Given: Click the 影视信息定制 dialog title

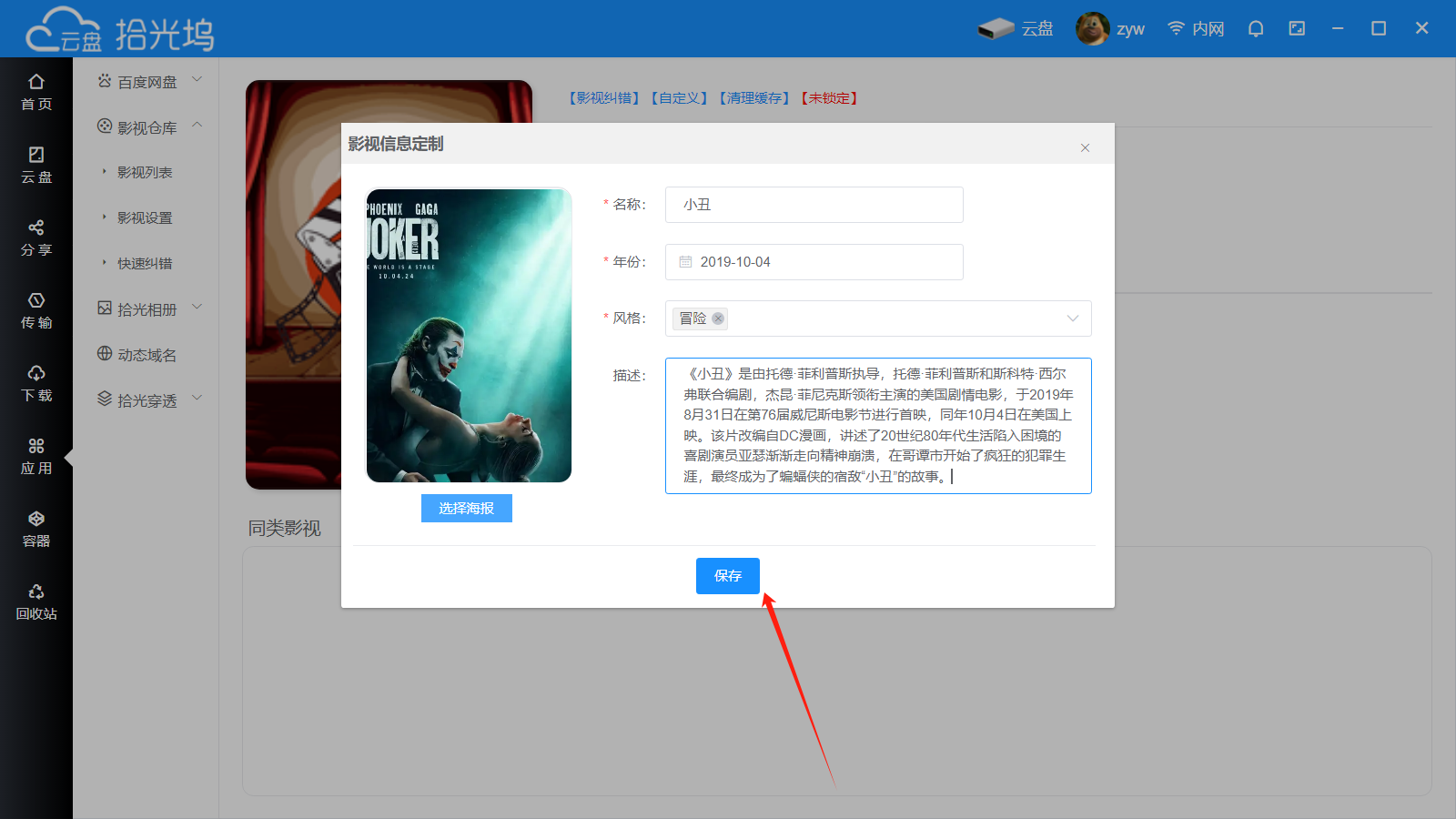Looking at the screenshot, I should pos(396,144).
